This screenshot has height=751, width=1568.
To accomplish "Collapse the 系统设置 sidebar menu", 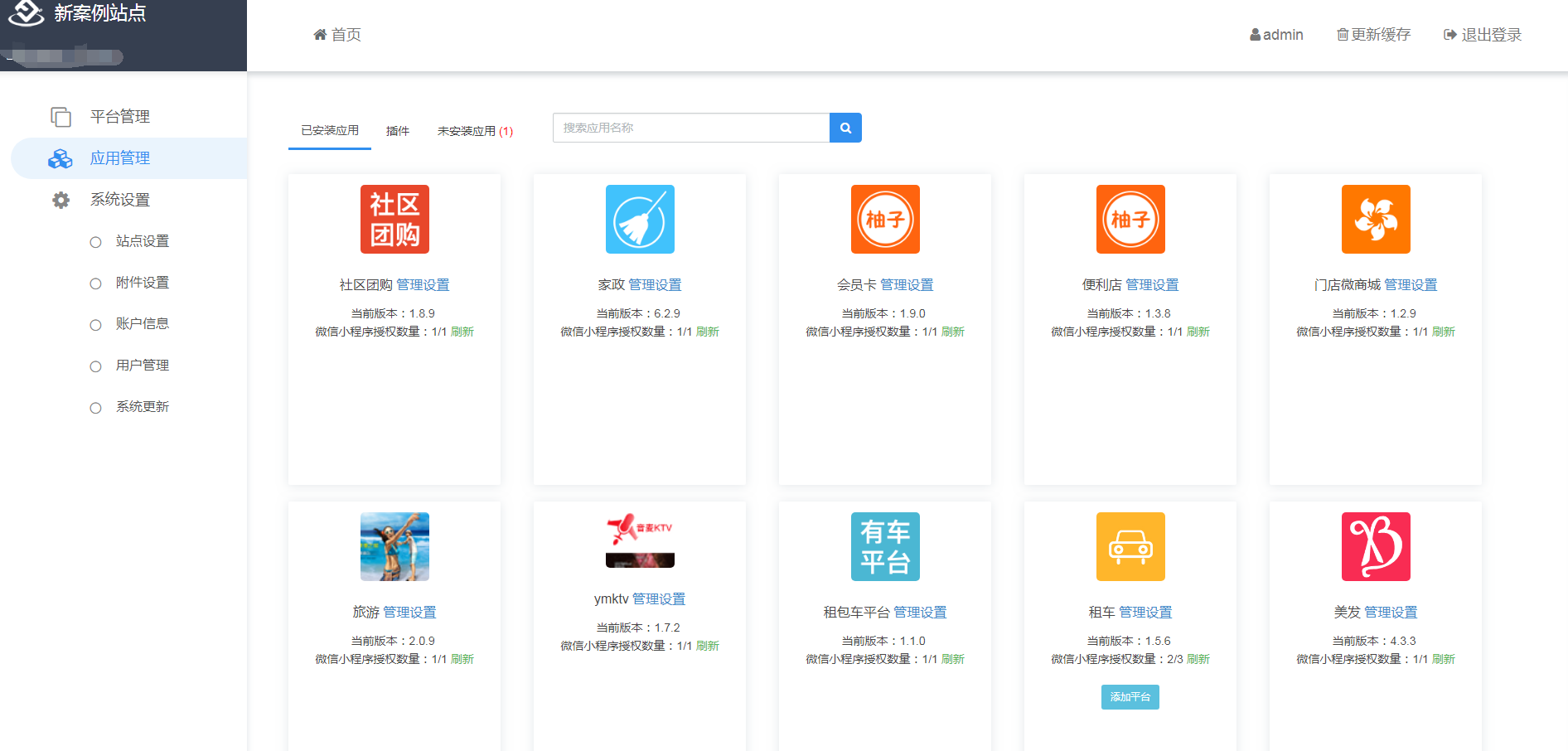I will 120,200.
